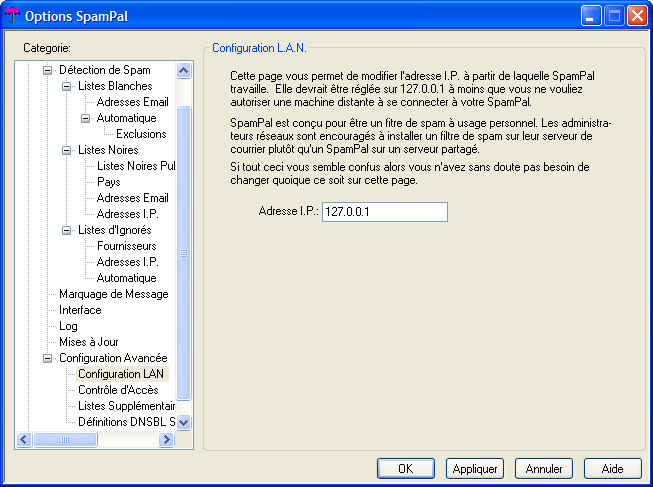This screenshot has height=487, width=653.
Task: Select the Listes d'Ignorés label
Action: 115,230
